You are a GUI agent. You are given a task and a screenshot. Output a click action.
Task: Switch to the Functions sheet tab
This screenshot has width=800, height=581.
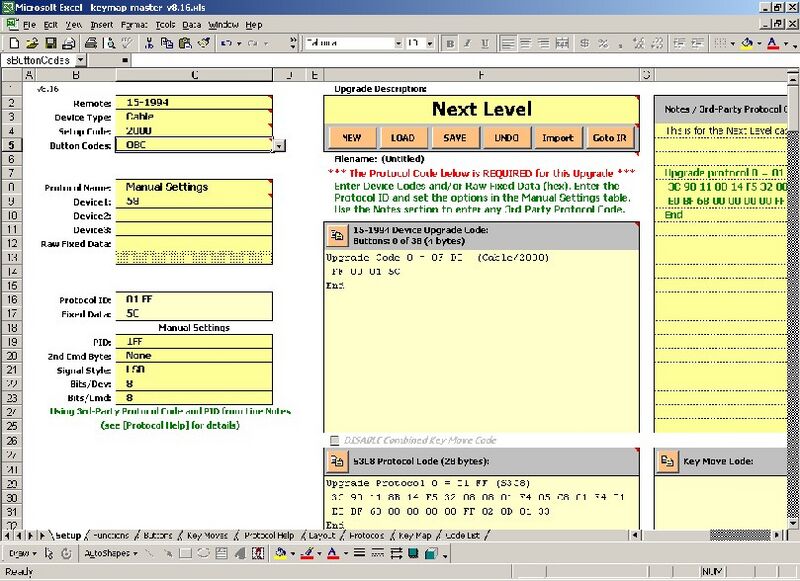[111, 535]
